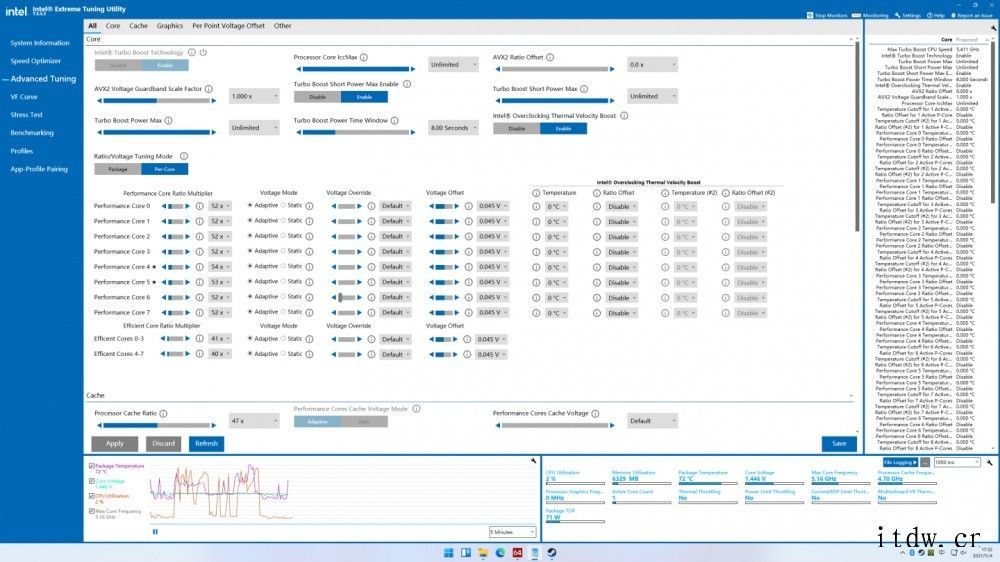Viewport: 1000px width, 562px height.
Task: Disable Overclocking Thermal Velocity Boost
Action: [517, 129]
